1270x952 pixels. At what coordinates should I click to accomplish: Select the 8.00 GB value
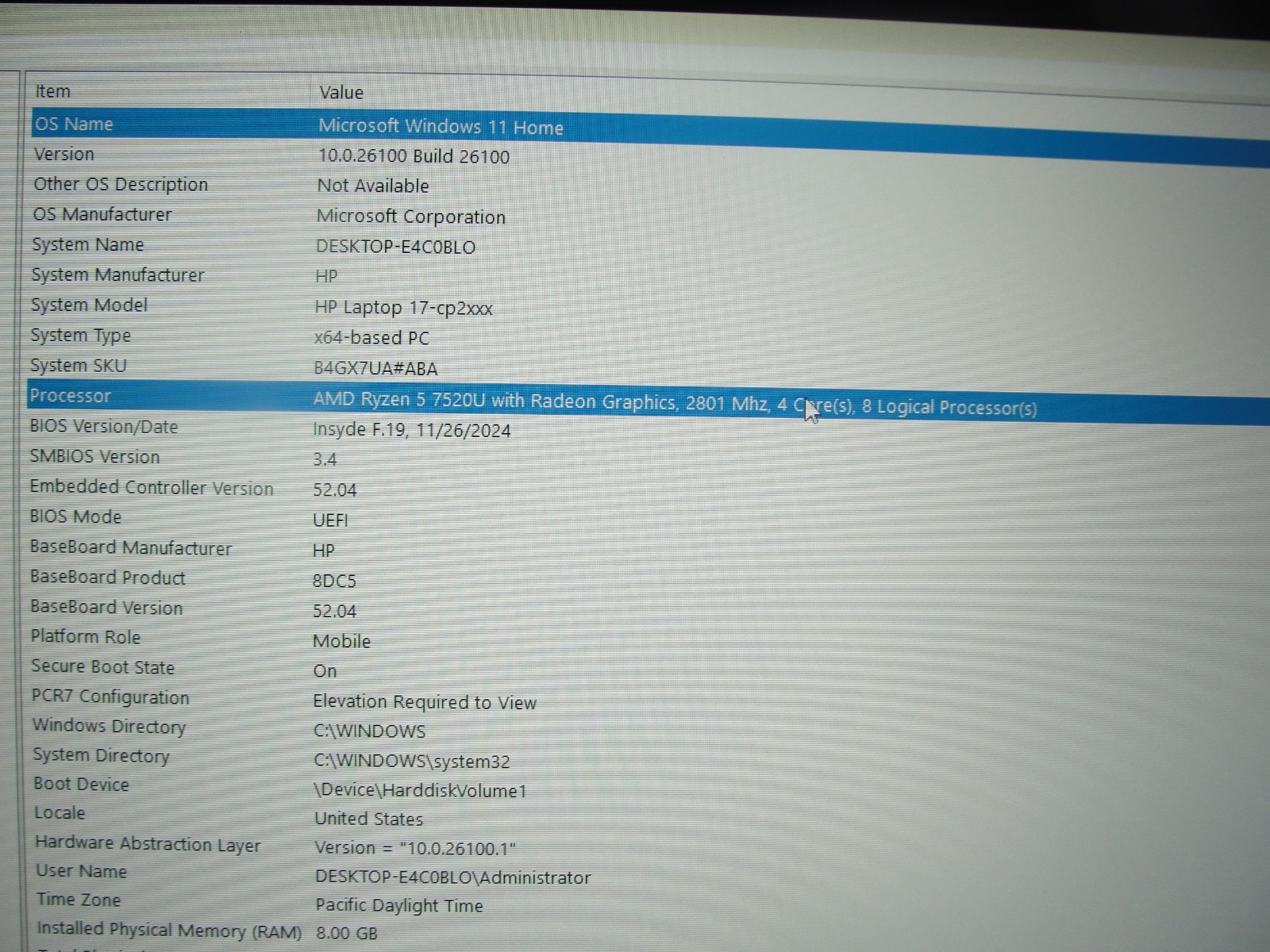pyautogui.click(x=346, y=934)
